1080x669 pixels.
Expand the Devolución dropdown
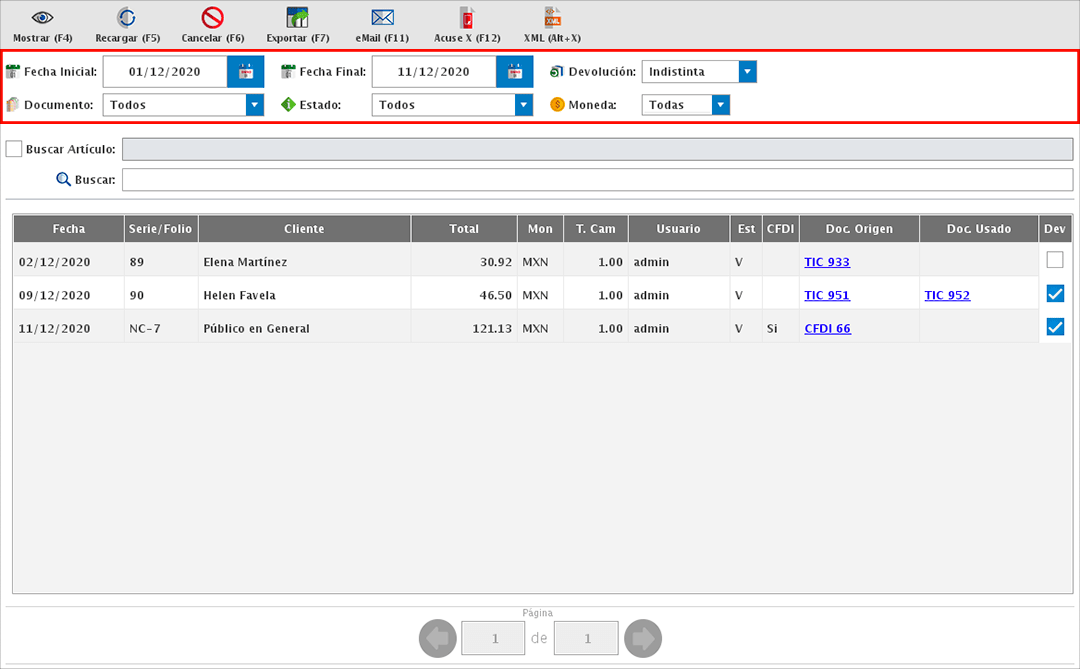(x=747, y=72)
